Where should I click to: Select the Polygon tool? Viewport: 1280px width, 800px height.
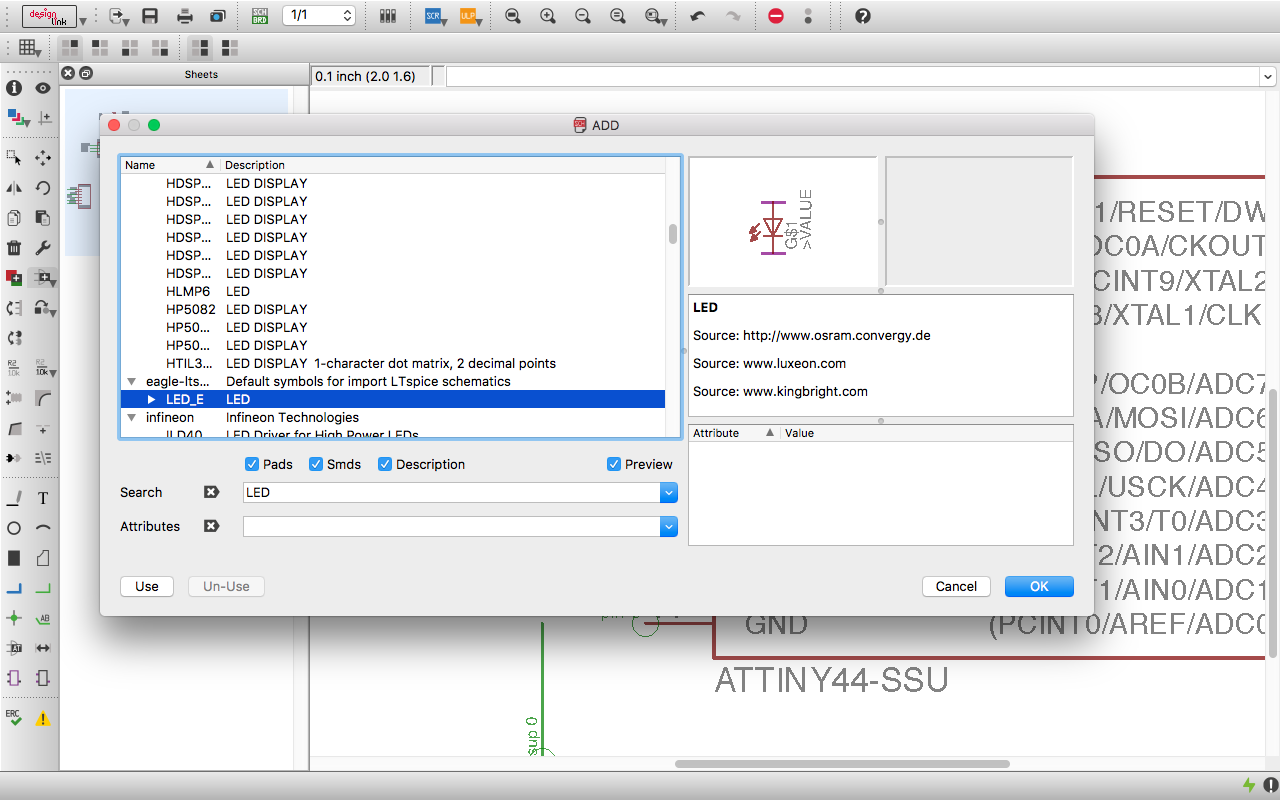[43, 558]
